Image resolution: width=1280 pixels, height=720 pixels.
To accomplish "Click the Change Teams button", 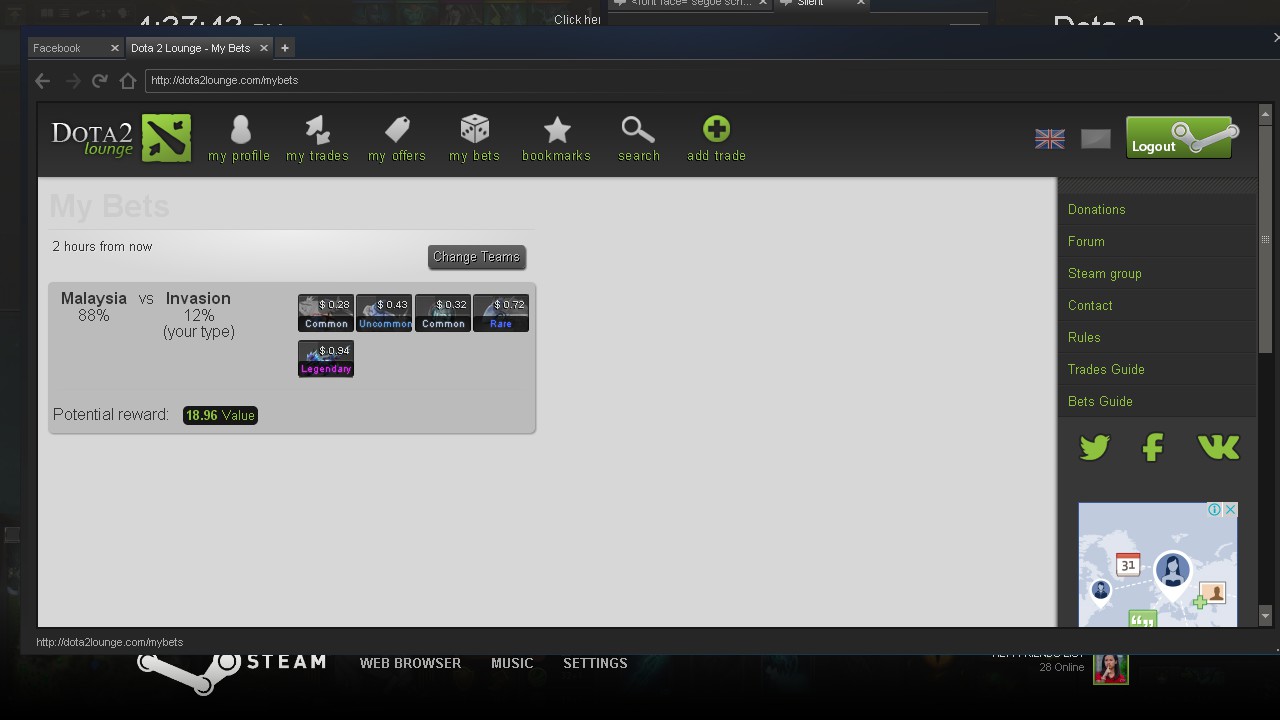I will point(477,257).
